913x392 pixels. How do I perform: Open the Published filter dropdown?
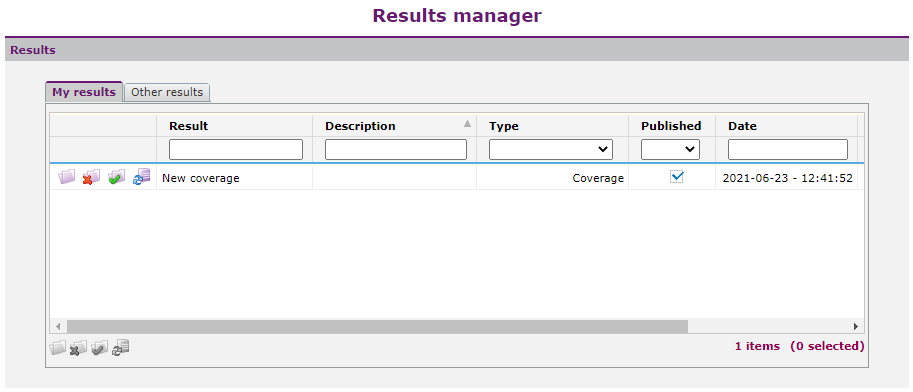click(670, 149)
